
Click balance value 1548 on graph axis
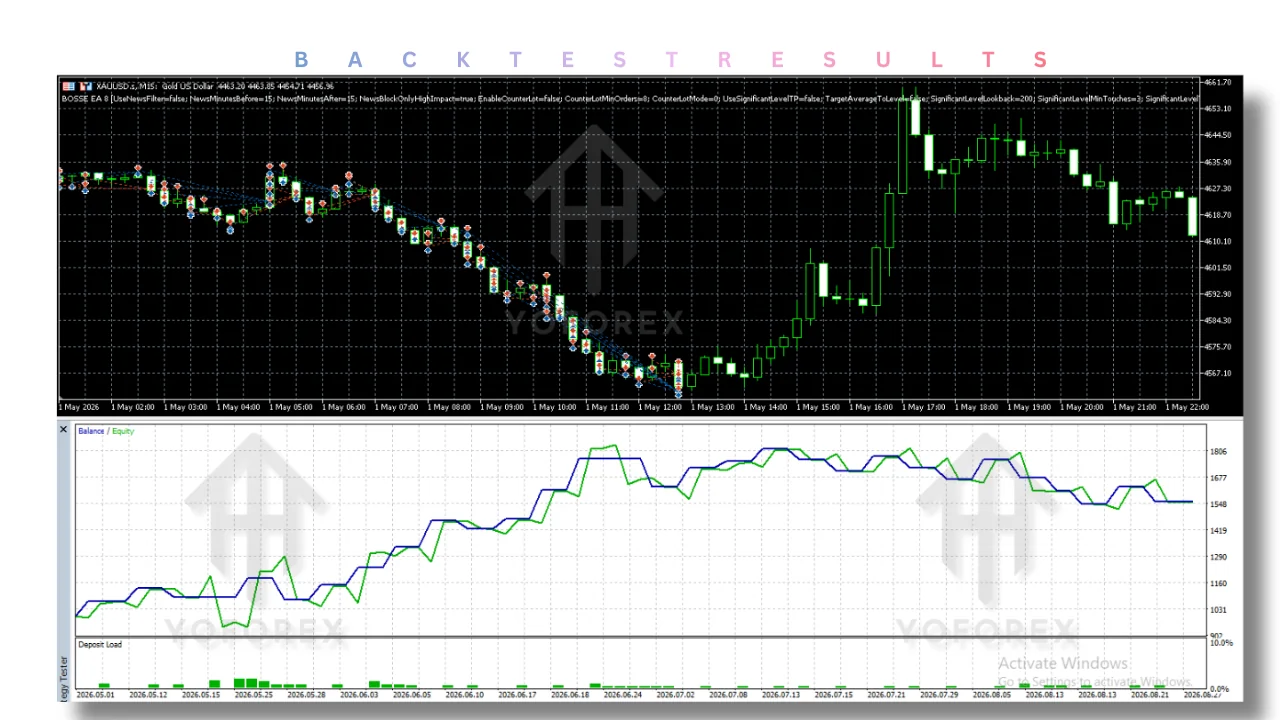pos(1219,505)
